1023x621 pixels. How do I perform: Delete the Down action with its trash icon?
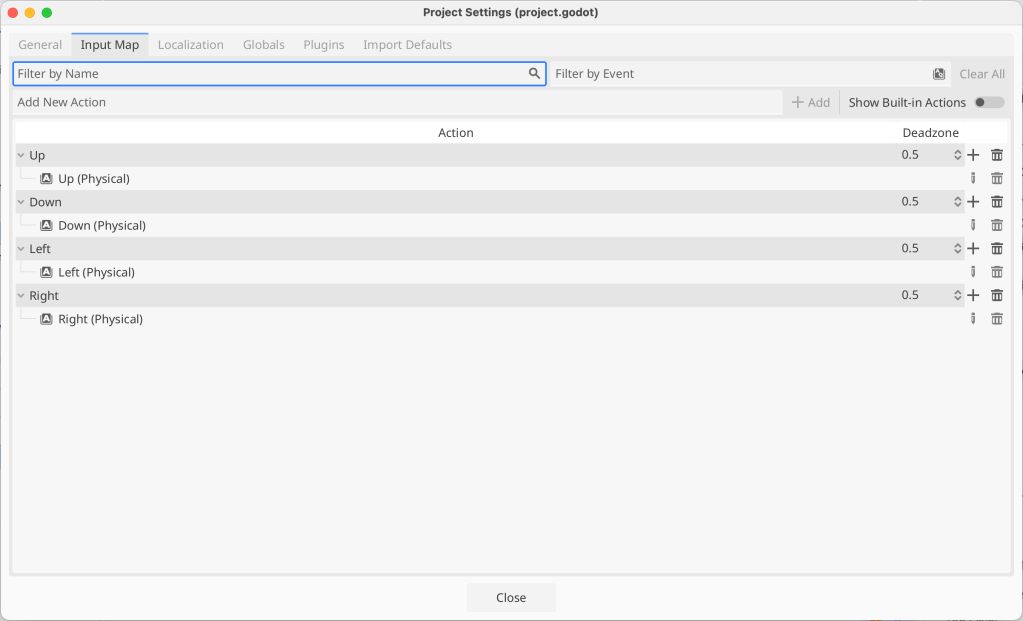click(x=997, y=202)
